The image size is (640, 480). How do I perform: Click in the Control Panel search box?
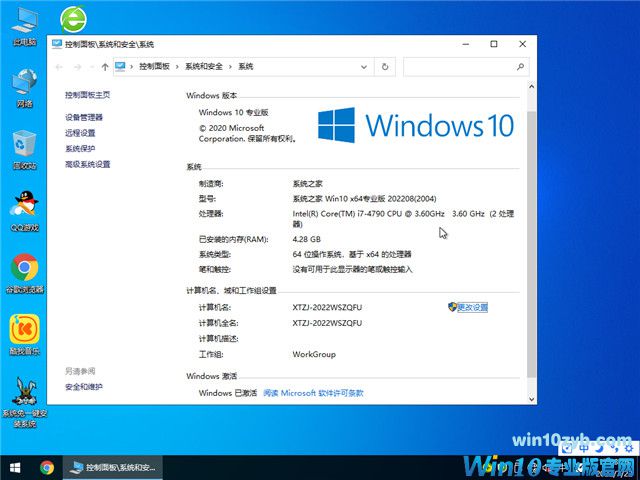point(466,67)
